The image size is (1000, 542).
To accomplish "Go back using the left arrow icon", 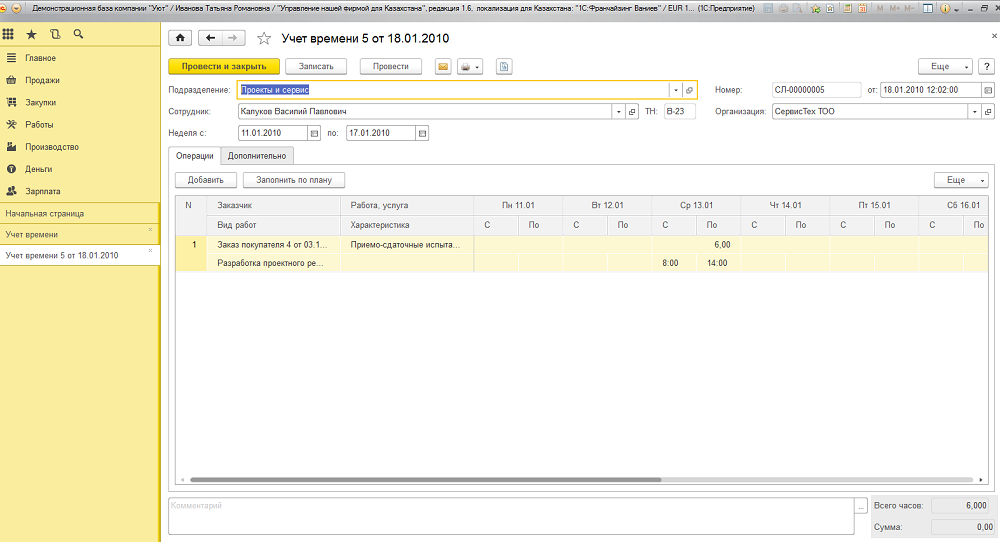I will click(210, 38).
